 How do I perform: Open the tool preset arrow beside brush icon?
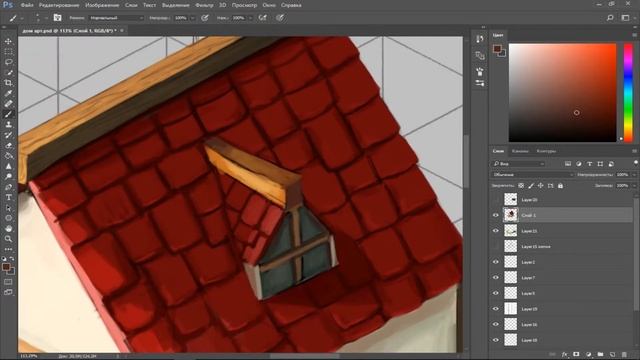coord(22,18)
